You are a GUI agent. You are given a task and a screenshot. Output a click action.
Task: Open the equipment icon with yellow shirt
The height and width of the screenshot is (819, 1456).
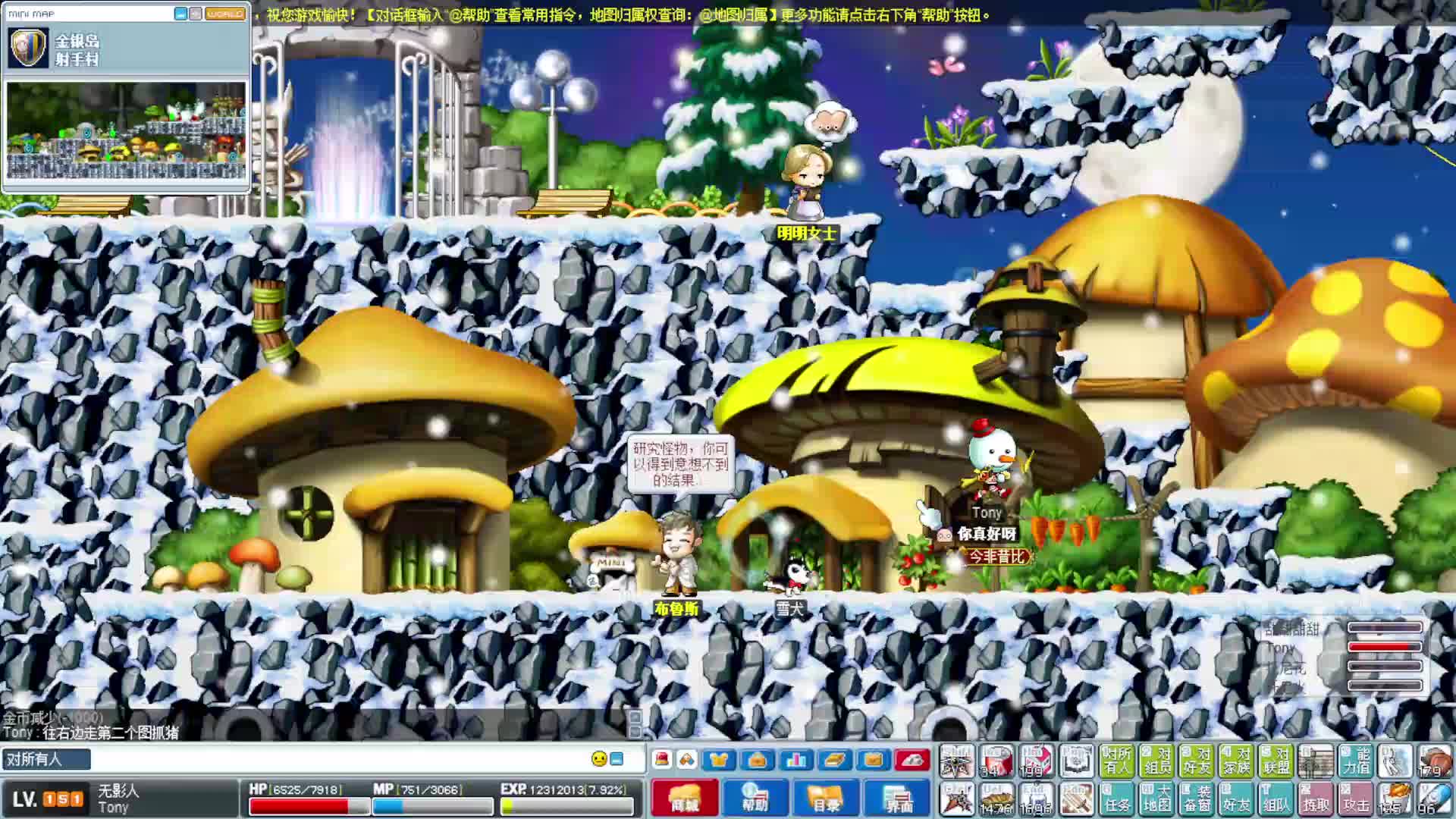coord(718,760)
